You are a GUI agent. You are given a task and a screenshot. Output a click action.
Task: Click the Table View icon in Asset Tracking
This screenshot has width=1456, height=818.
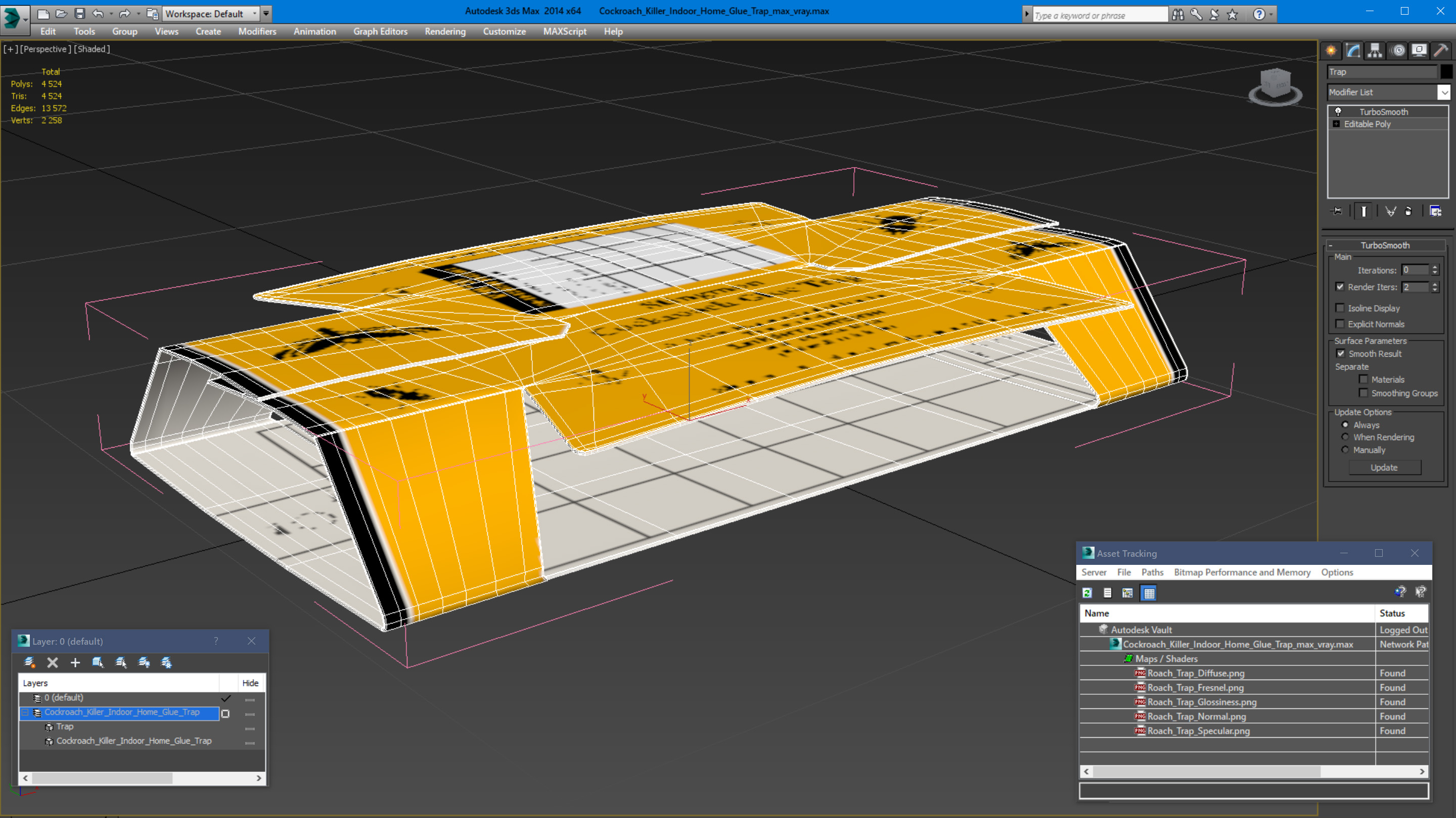click(x=1149, y=593)
